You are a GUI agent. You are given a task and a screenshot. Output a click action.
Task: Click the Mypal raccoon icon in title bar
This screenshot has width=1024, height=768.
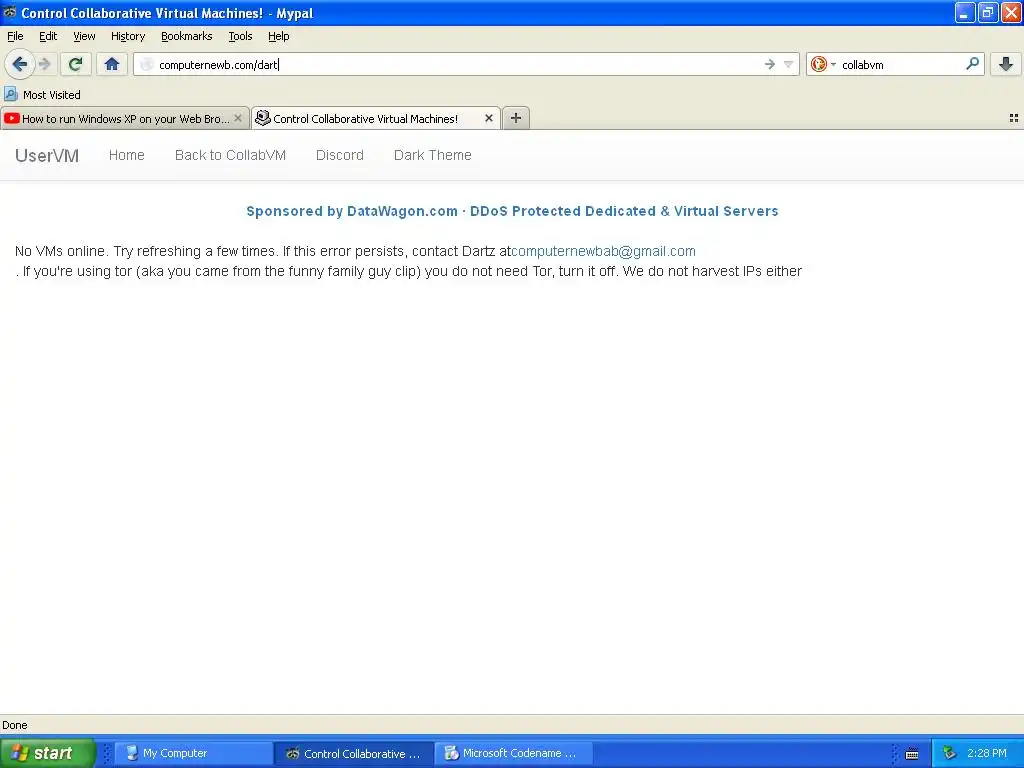(10, 12)
